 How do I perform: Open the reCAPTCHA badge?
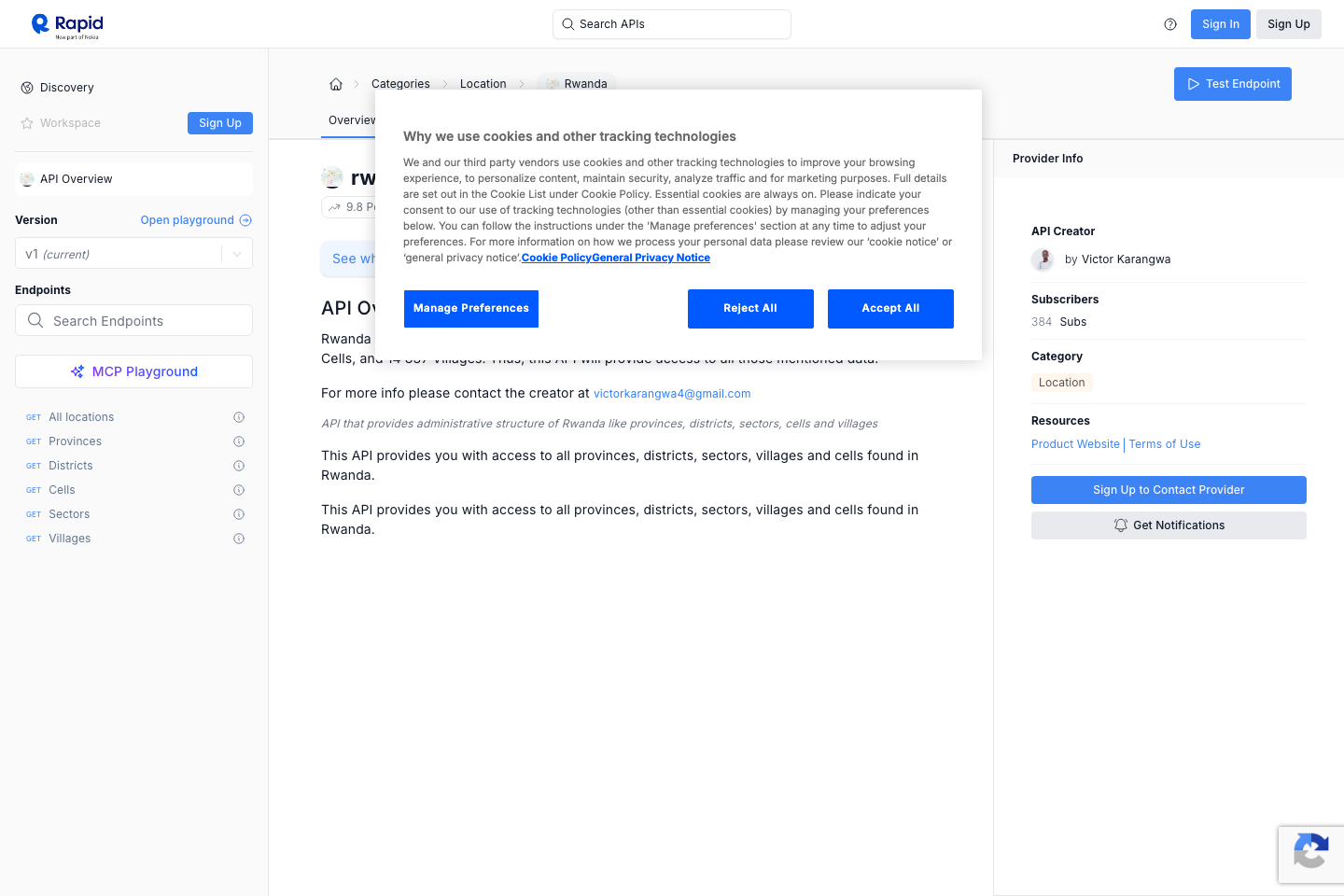click(x=1310, y=853)
